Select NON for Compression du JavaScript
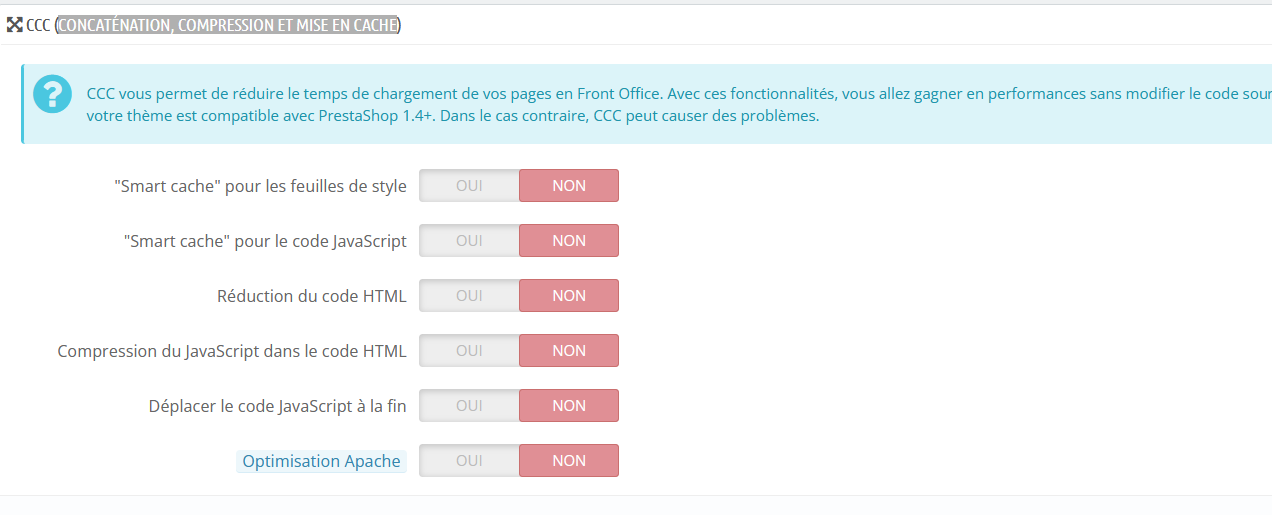The width and height of the screenshot is (1272, 515). click(x=569, y=350)
